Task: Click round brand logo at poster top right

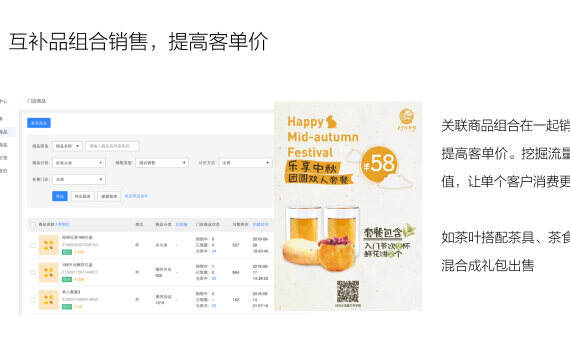Action: [x=407, y=117]
